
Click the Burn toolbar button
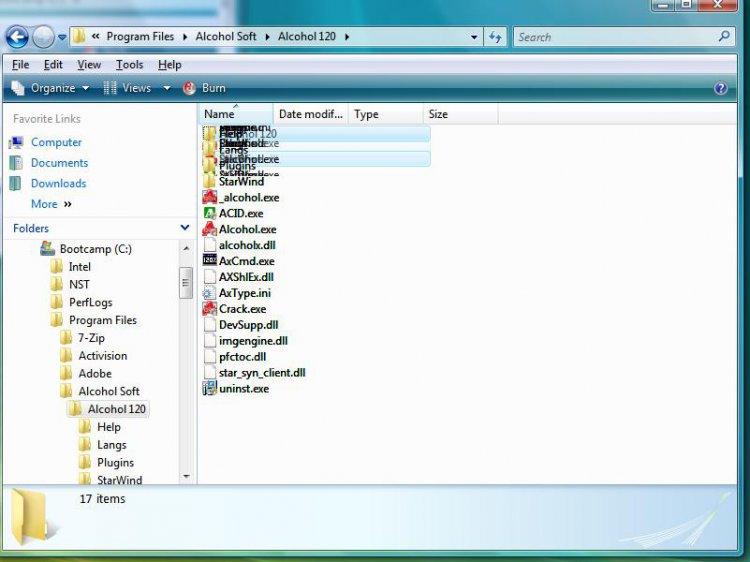point(204,88)
